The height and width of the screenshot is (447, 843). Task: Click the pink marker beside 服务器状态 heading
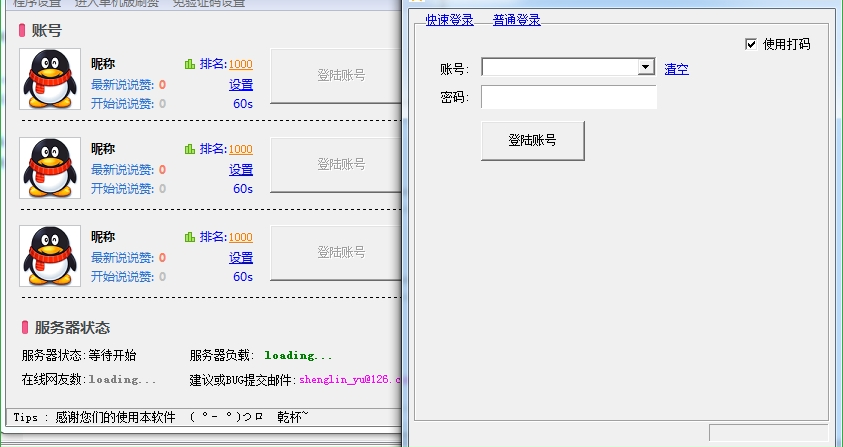24,327
